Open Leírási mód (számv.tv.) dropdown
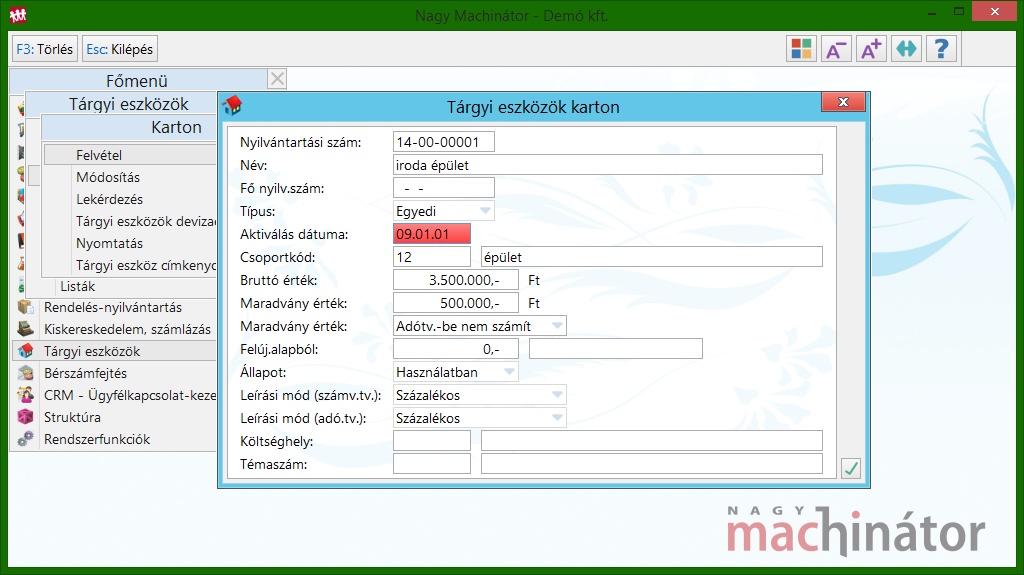 pos(479,395)
